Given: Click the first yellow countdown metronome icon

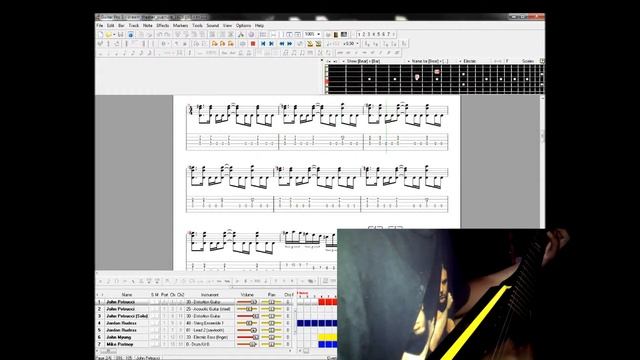Looking at the screenshot, I should coord(310,44).
